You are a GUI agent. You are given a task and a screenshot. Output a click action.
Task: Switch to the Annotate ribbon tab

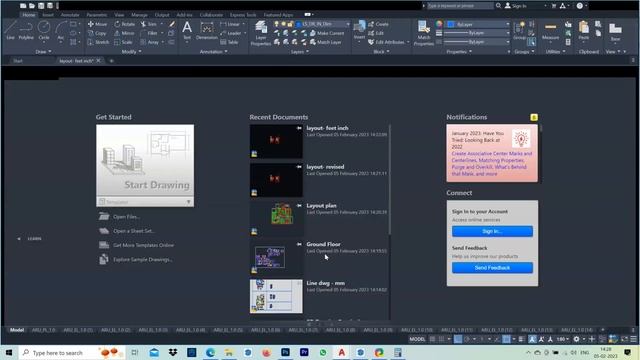[x=70, y=15]
